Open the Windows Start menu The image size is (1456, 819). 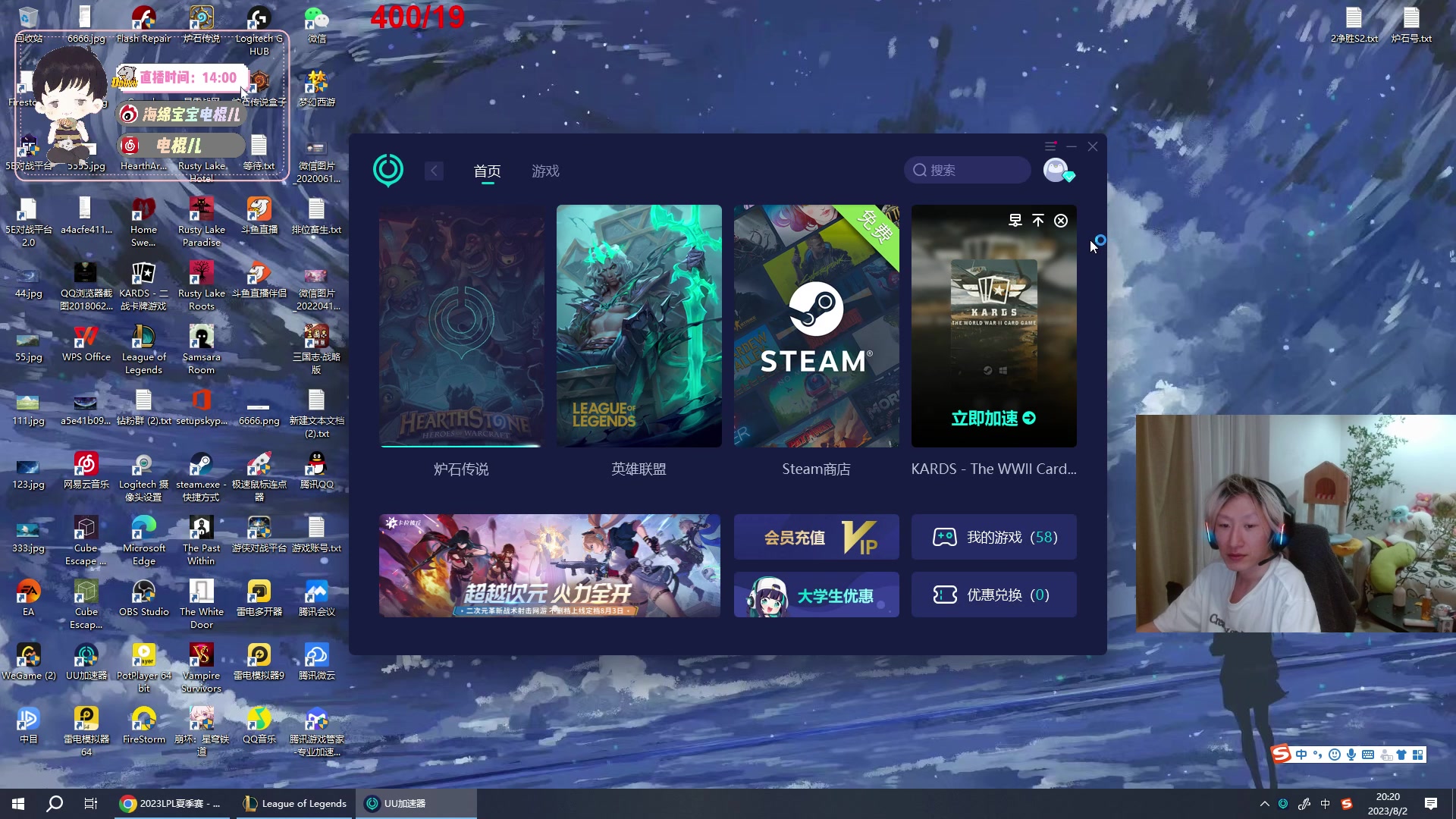pyautogui.click(x=18, y=804)
